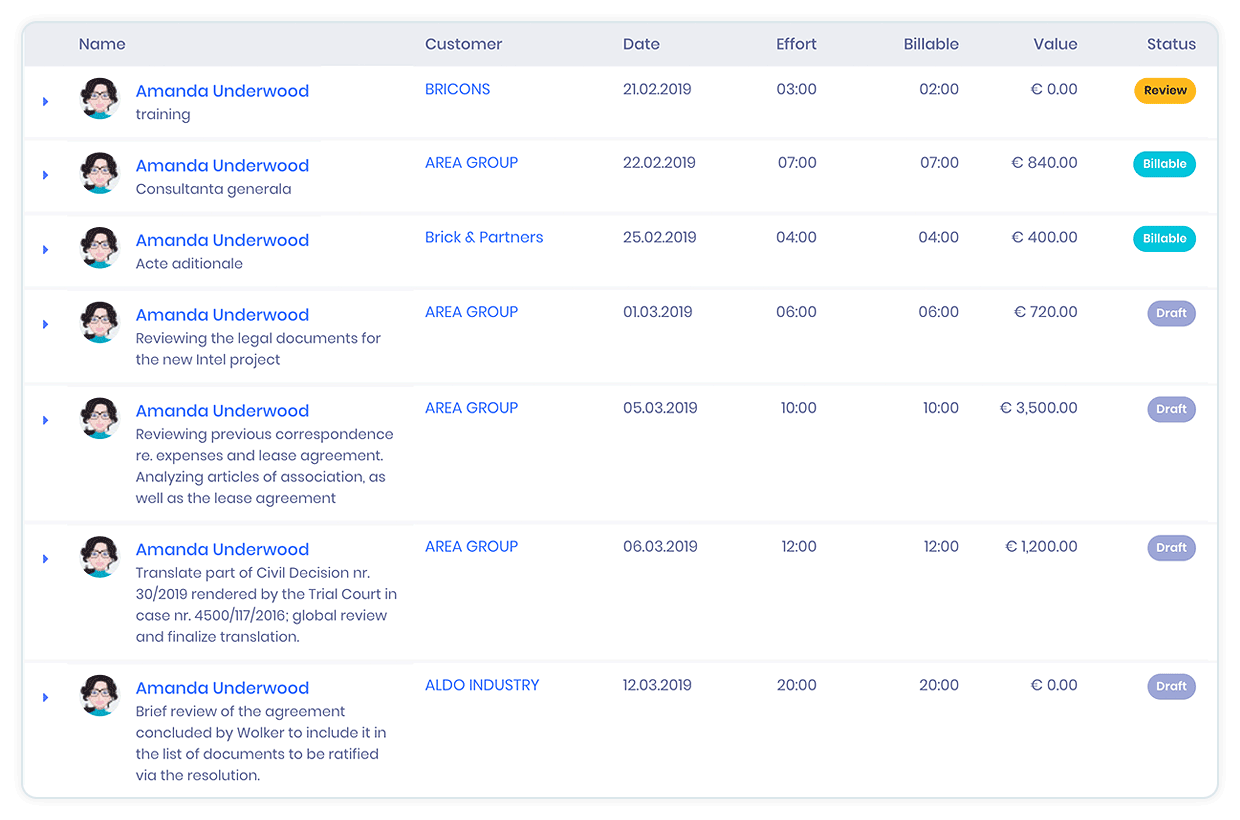Click avatar in Intel project review row
1240x820 pixels.
[100, 322]
